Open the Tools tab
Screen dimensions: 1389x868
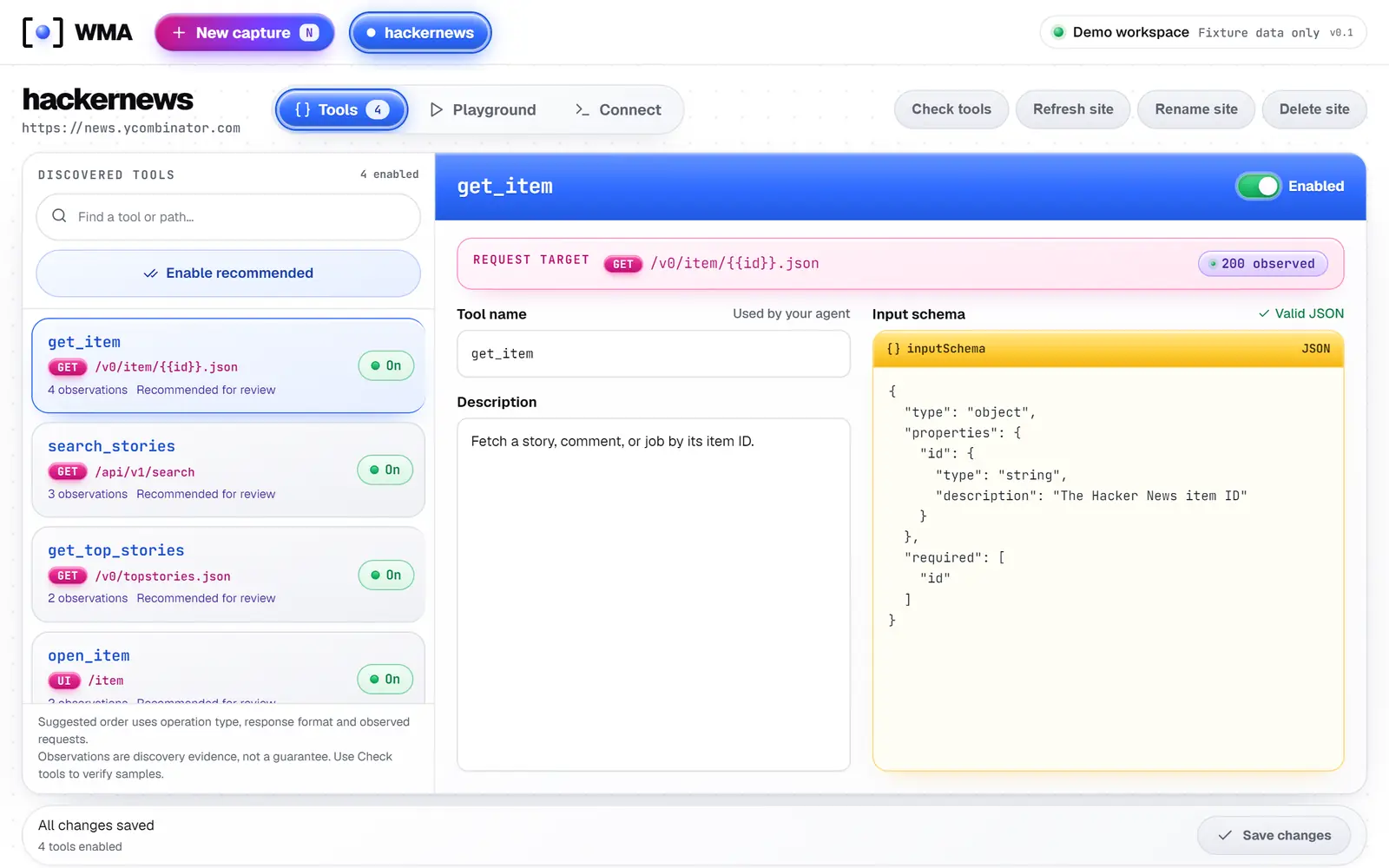[x=341, y=109]
